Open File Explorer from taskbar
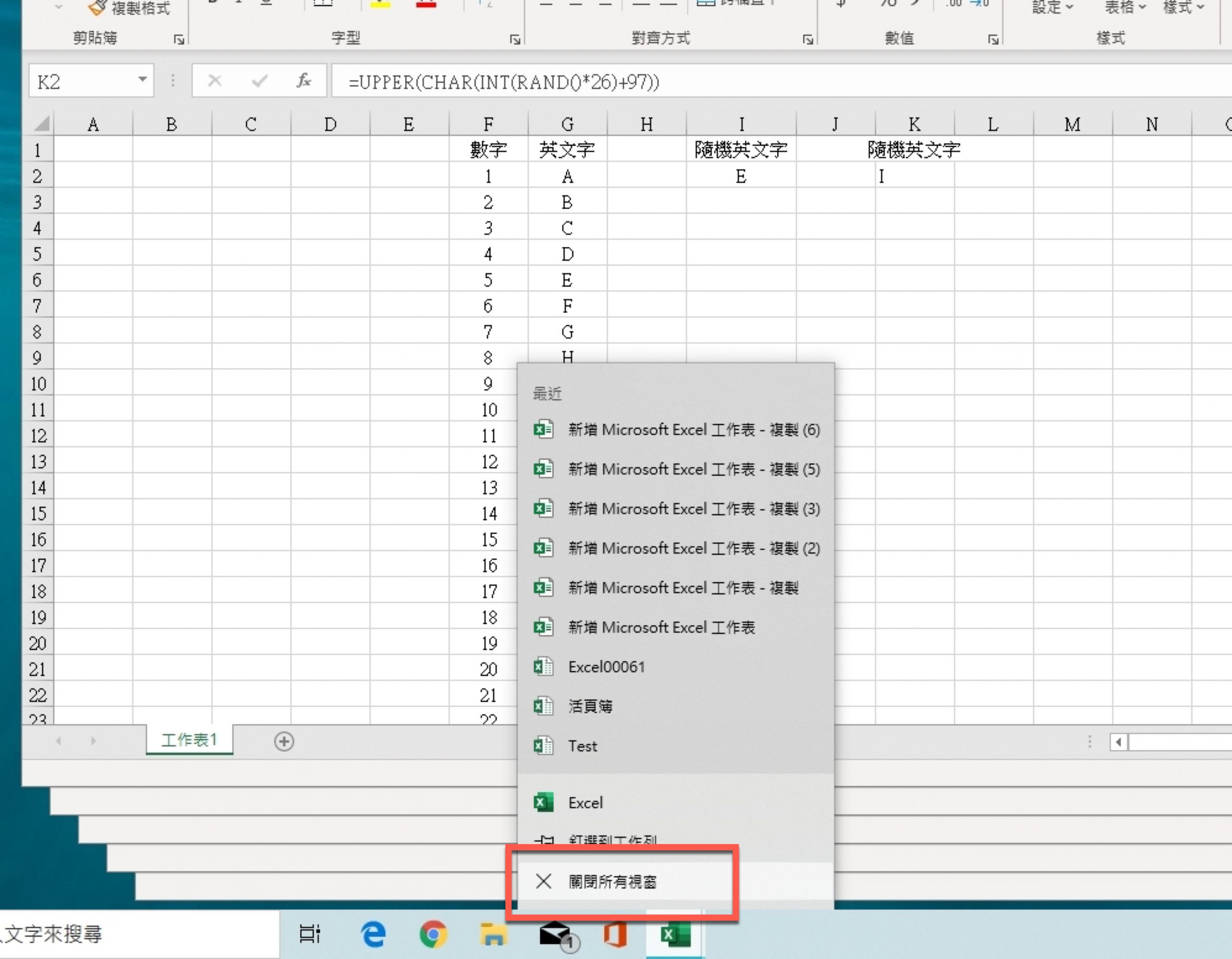Screen dimensions: 1232x959 tap(493, 934)
